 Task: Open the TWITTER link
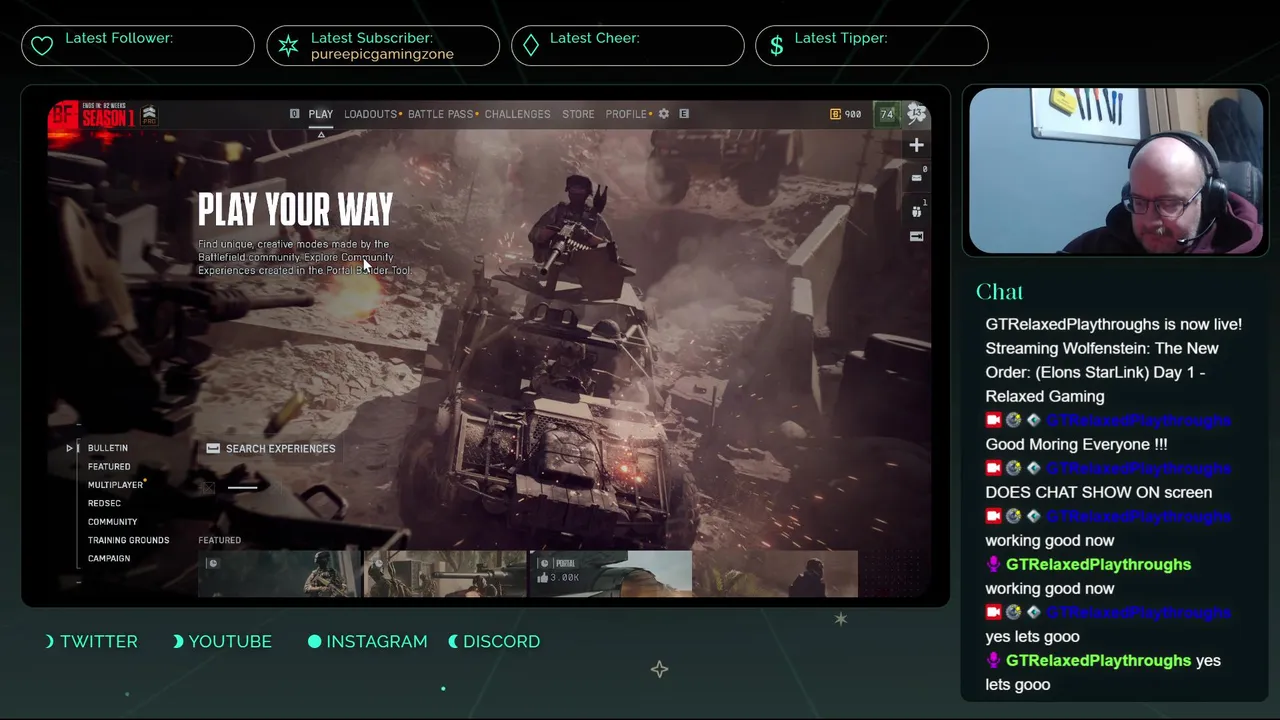(x=99, y=641)
